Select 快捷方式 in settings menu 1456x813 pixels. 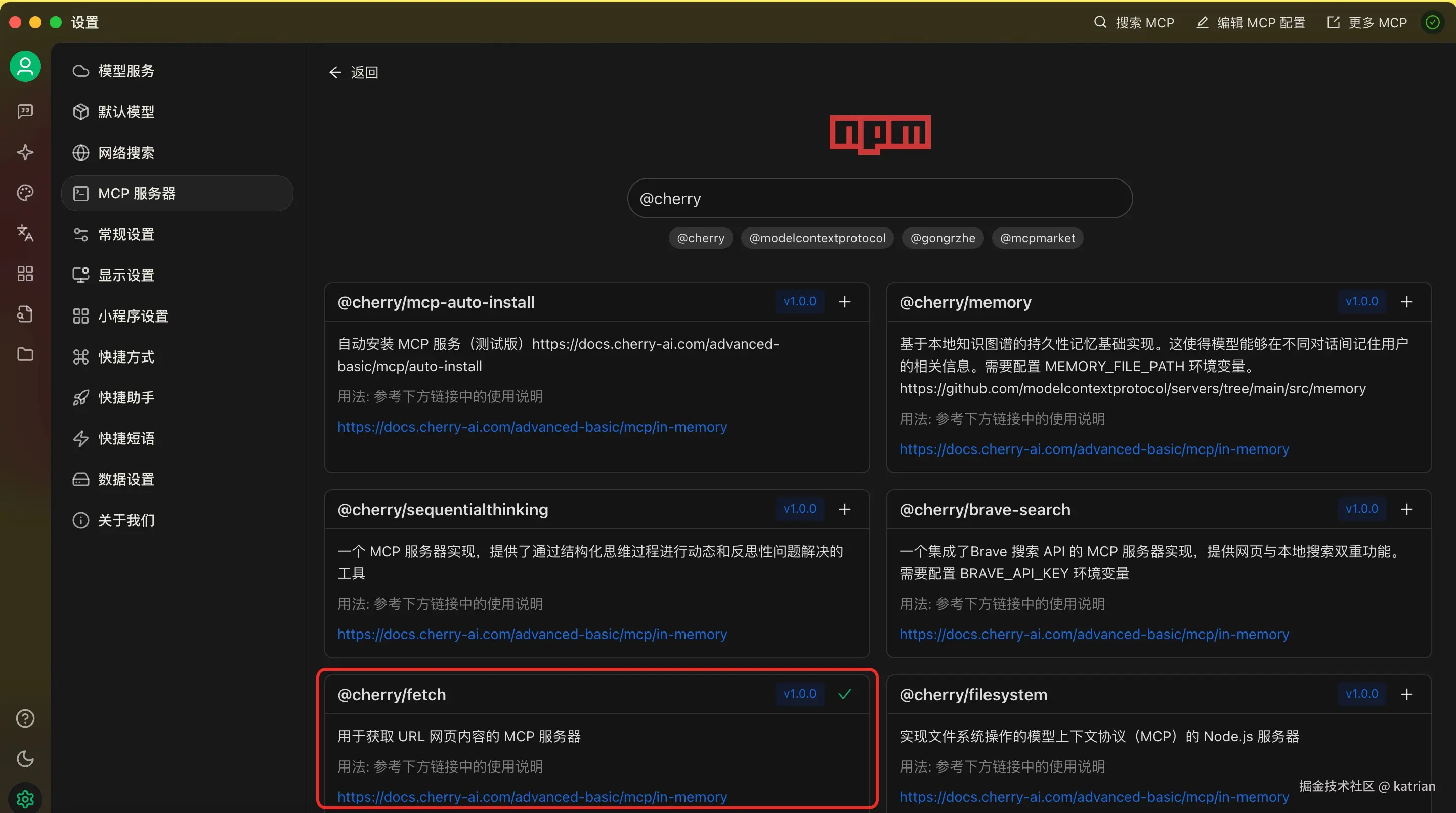tap(126, 357)
